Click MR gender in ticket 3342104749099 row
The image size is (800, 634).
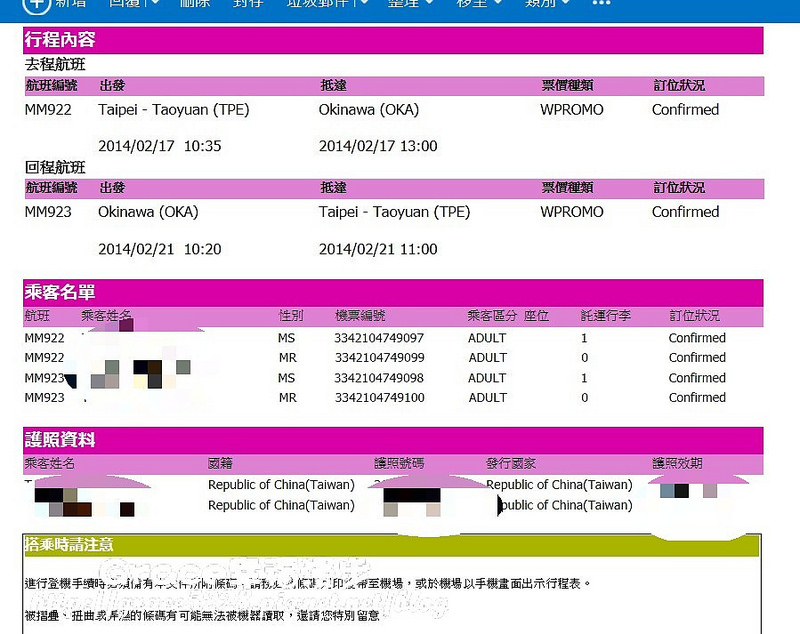tap(287, 358)
